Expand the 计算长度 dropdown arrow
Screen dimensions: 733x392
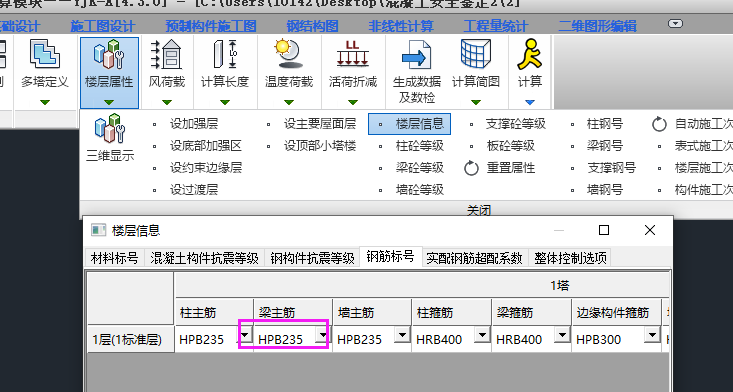225,102
